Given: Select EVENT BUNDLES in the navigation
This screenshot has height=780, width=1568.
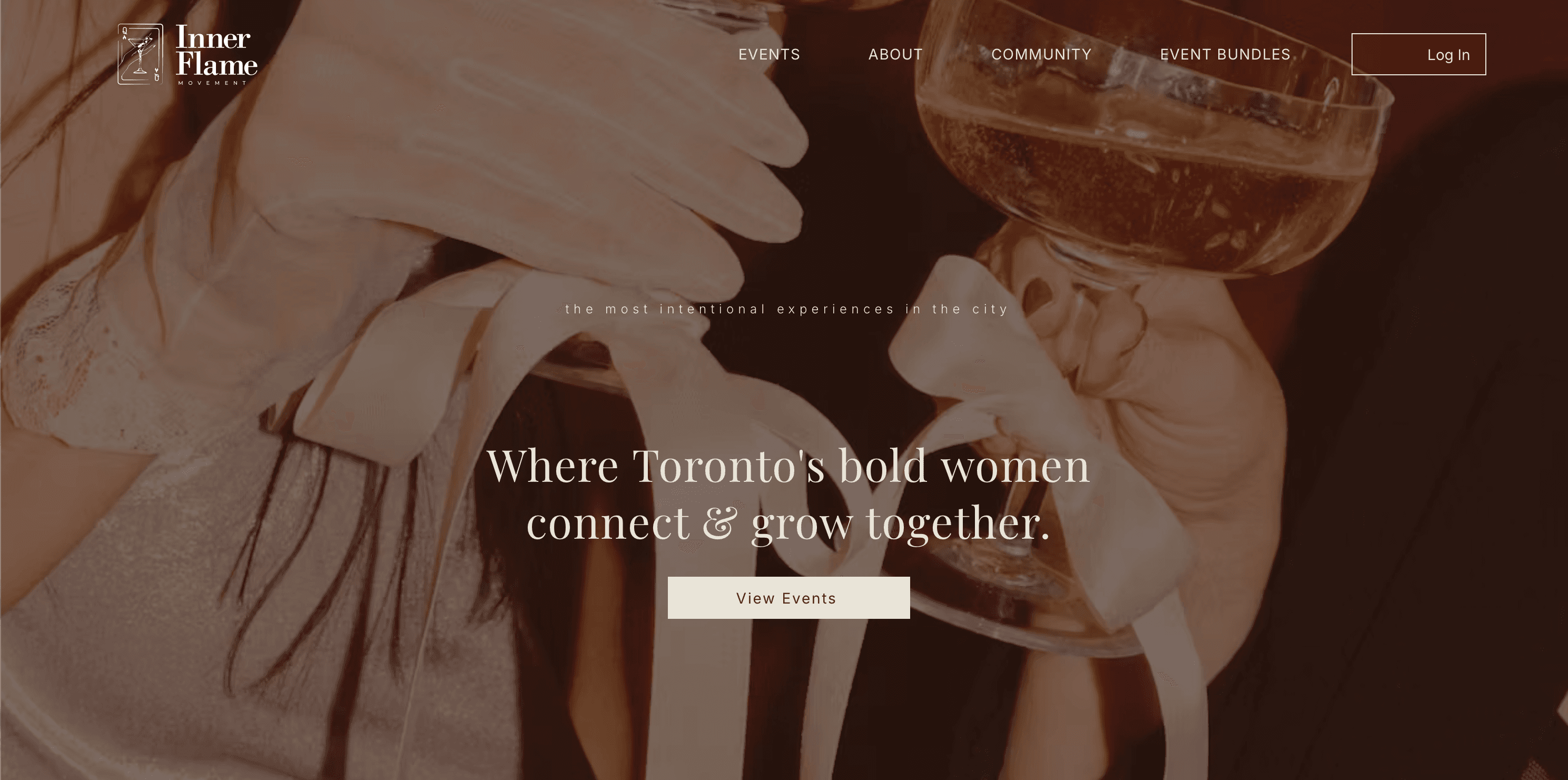Looking at the screenshot, I should point(1225,54).
